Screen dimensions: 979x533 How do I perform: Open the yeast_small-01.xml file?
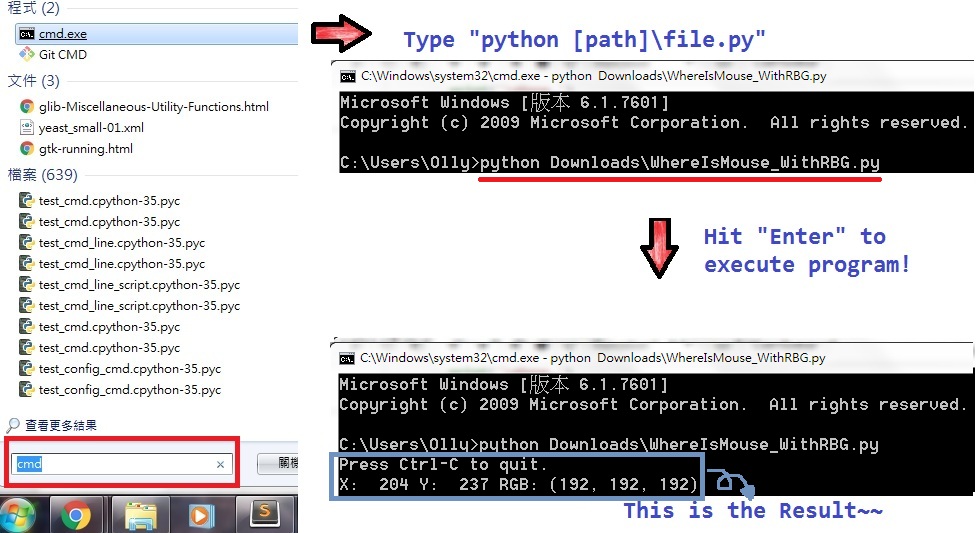91,127
